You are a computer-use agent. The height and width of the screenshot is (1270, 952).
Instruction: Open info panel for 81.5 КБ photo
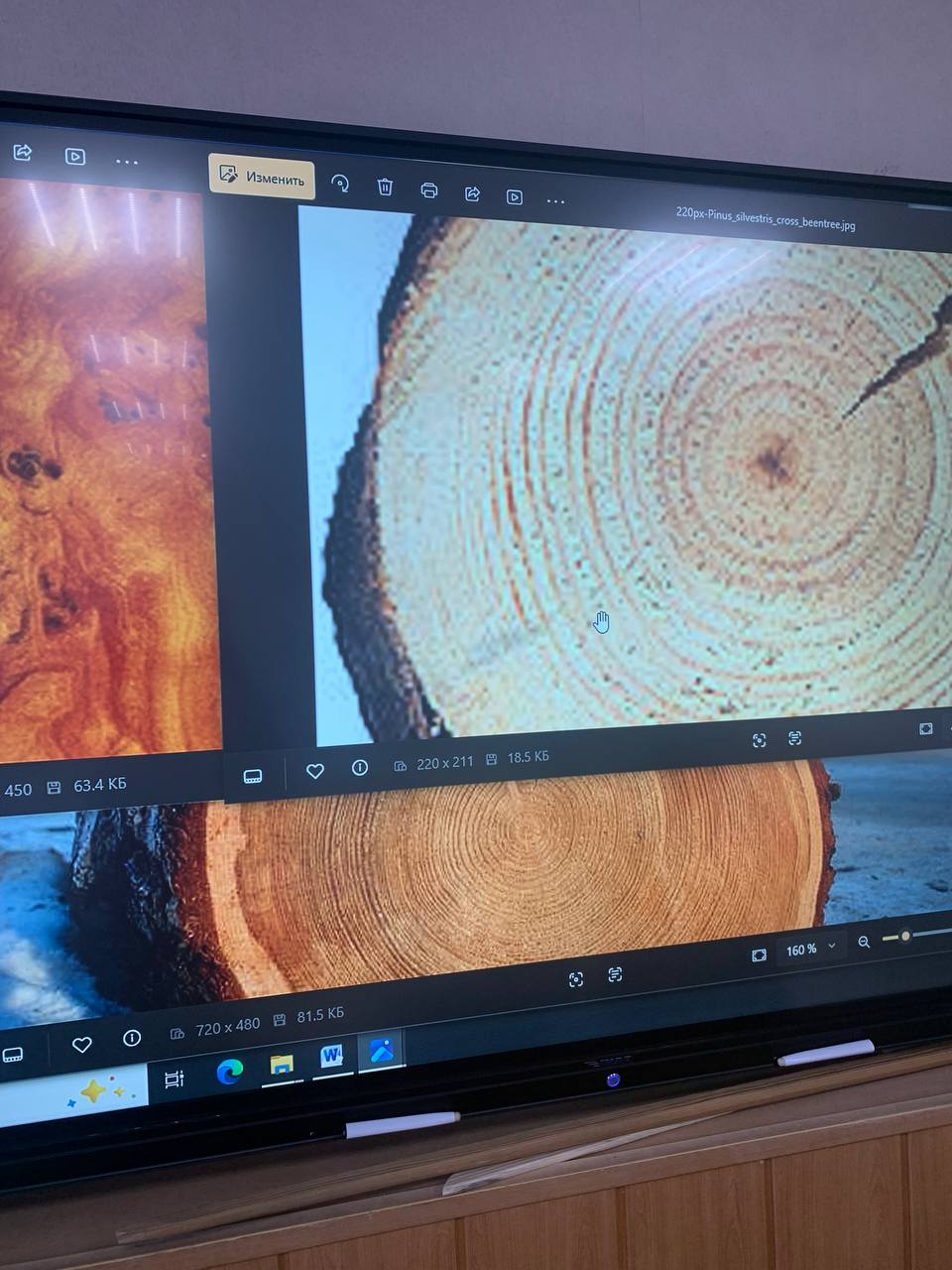tap(132, 1038)
